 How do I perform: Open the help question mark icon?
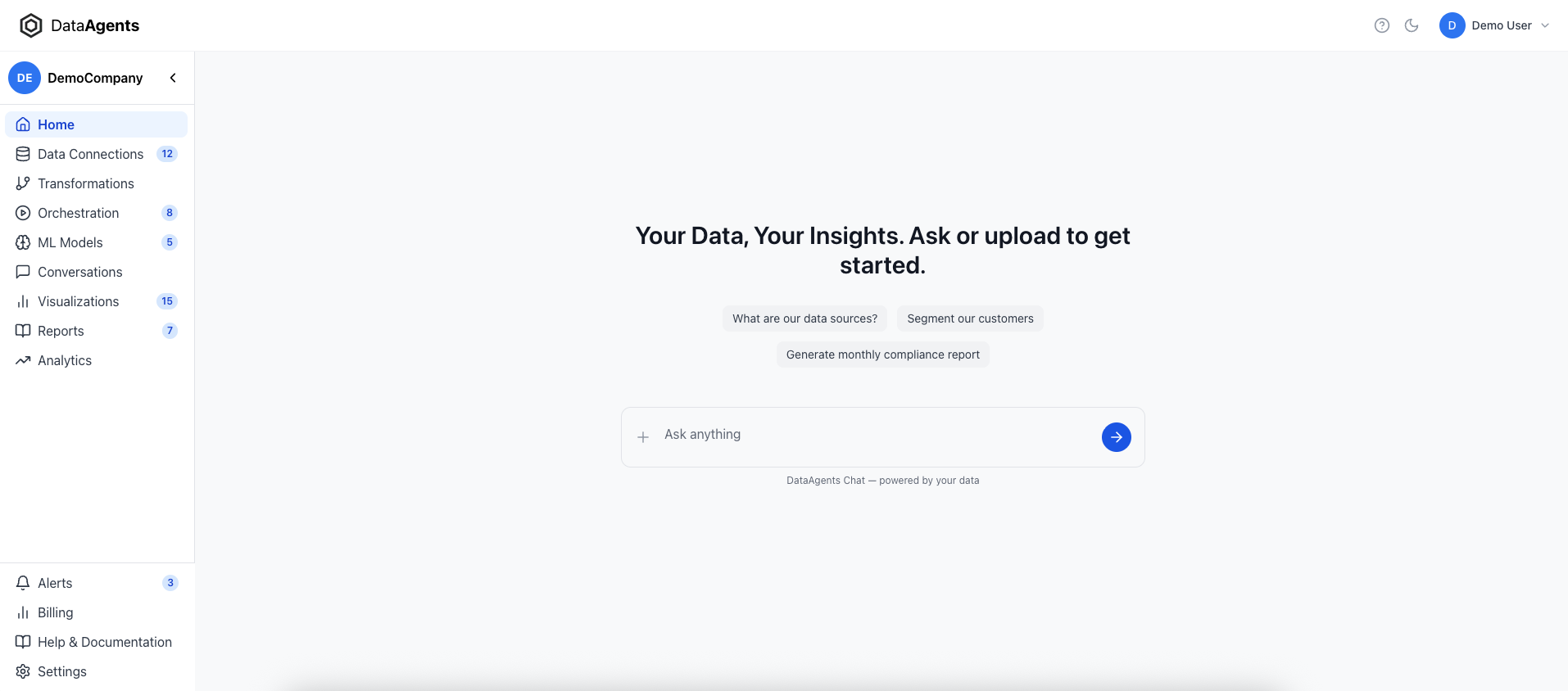1382,25
